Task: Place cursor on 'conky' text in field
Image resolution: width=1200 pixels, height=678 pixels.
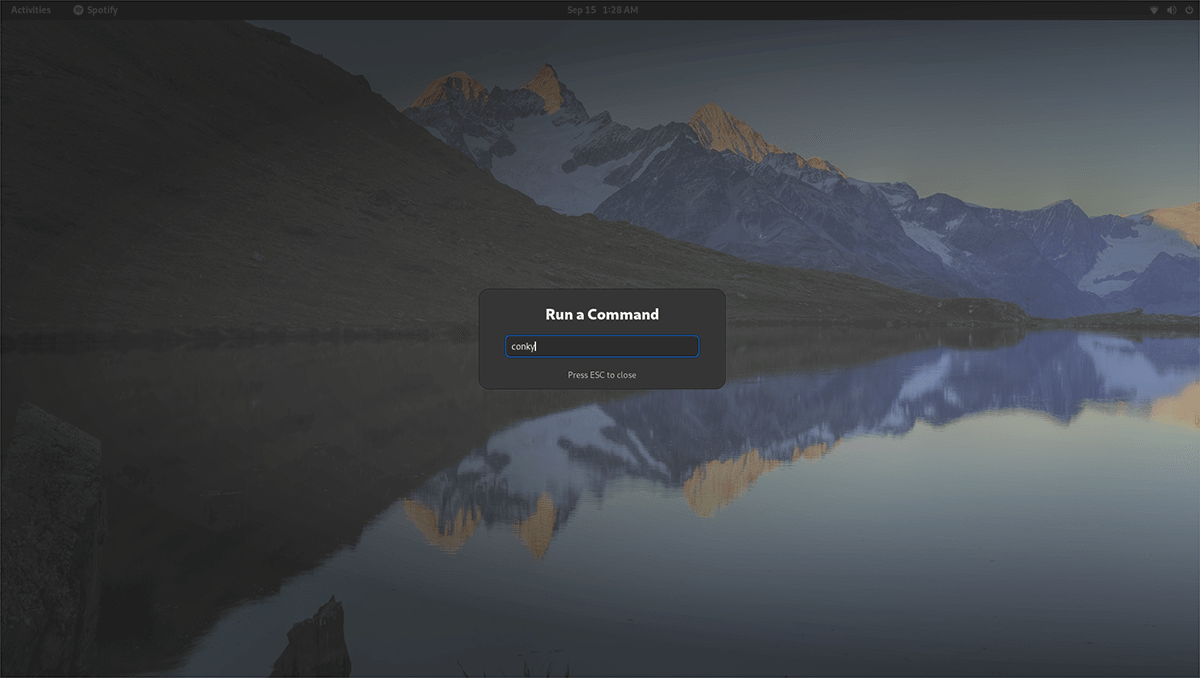Action: (523, 347)
